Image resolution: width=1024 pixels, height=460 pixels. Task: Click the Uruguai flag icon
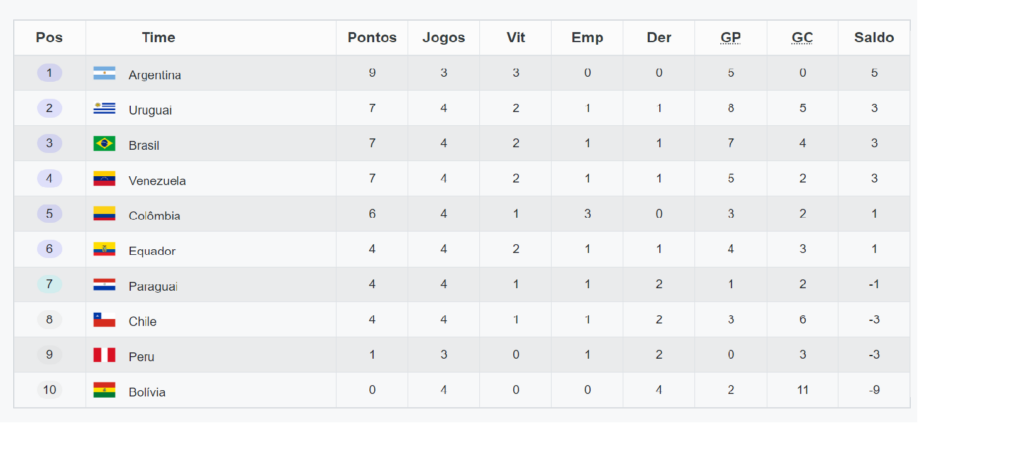(x=104, y=108)
